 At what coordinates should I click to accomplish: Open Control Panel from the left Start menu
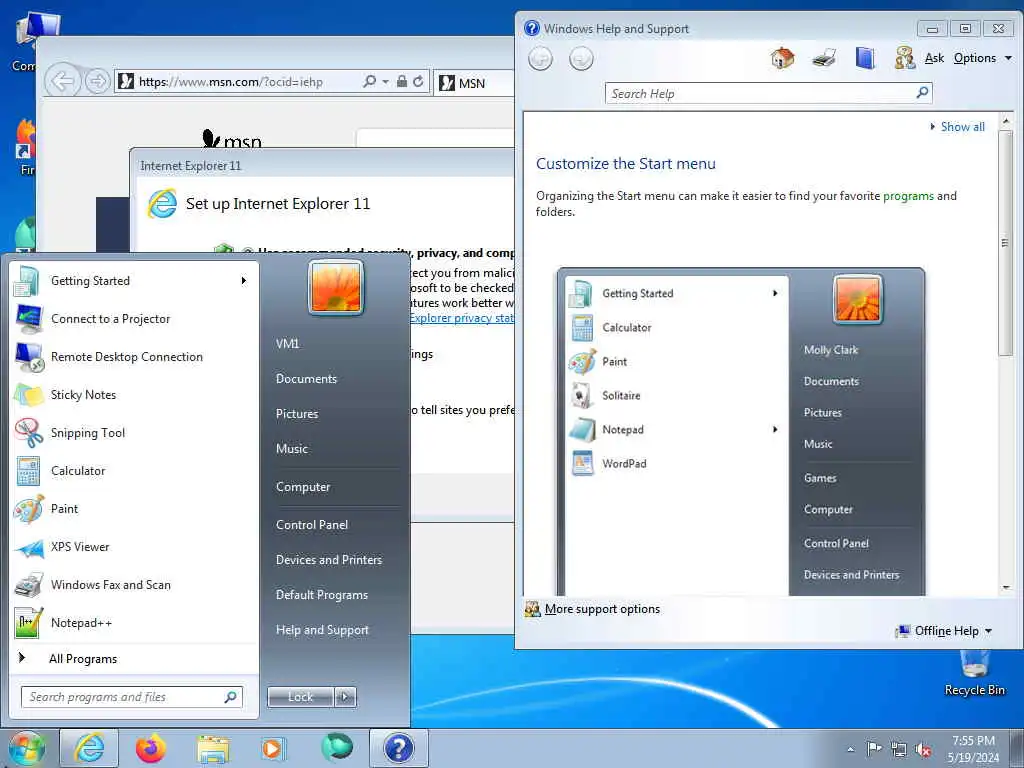click(312, 525)
